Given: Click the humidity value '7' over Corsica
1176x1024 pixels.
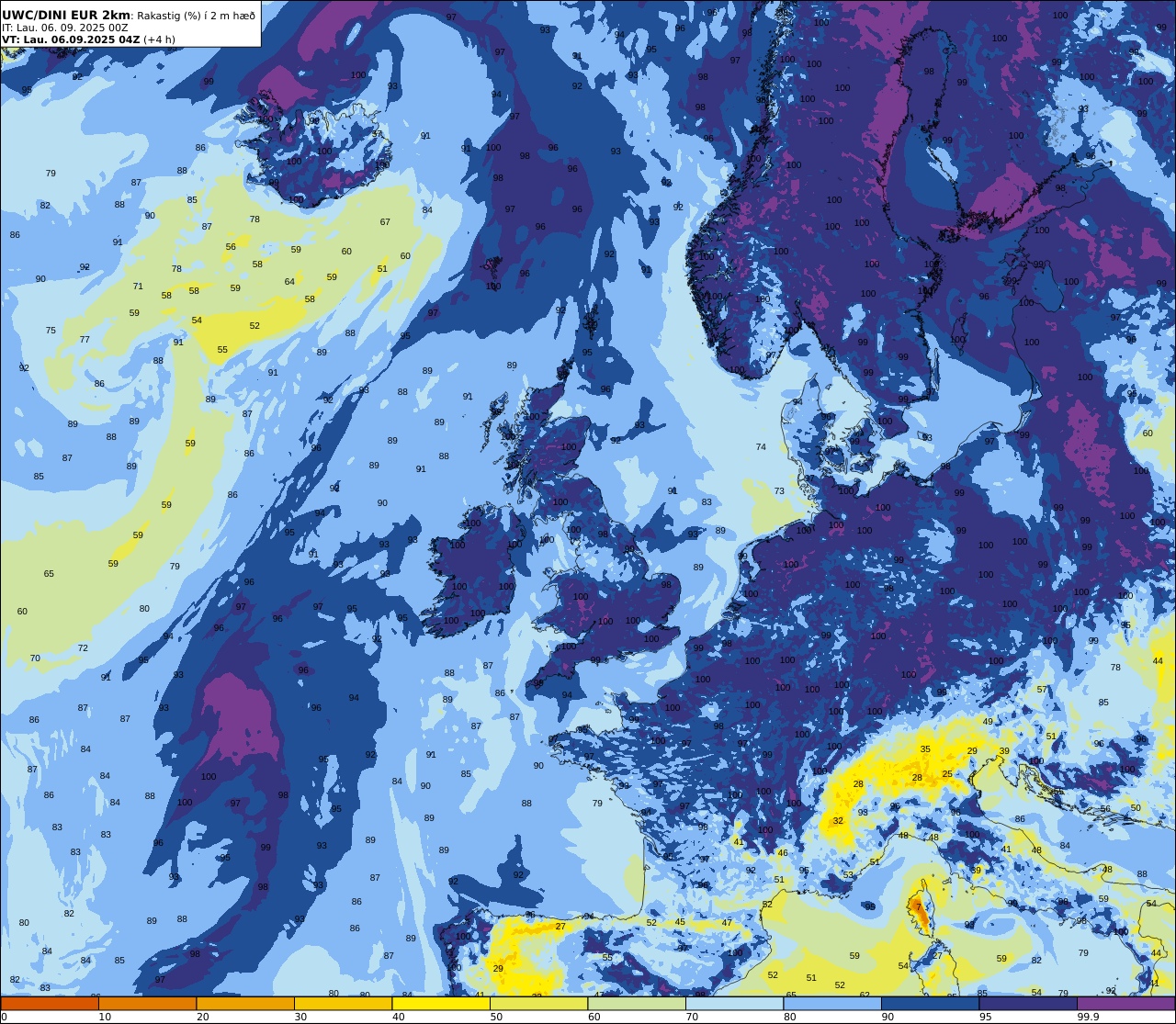Looking at the screenshot, I should click(917, 907).
